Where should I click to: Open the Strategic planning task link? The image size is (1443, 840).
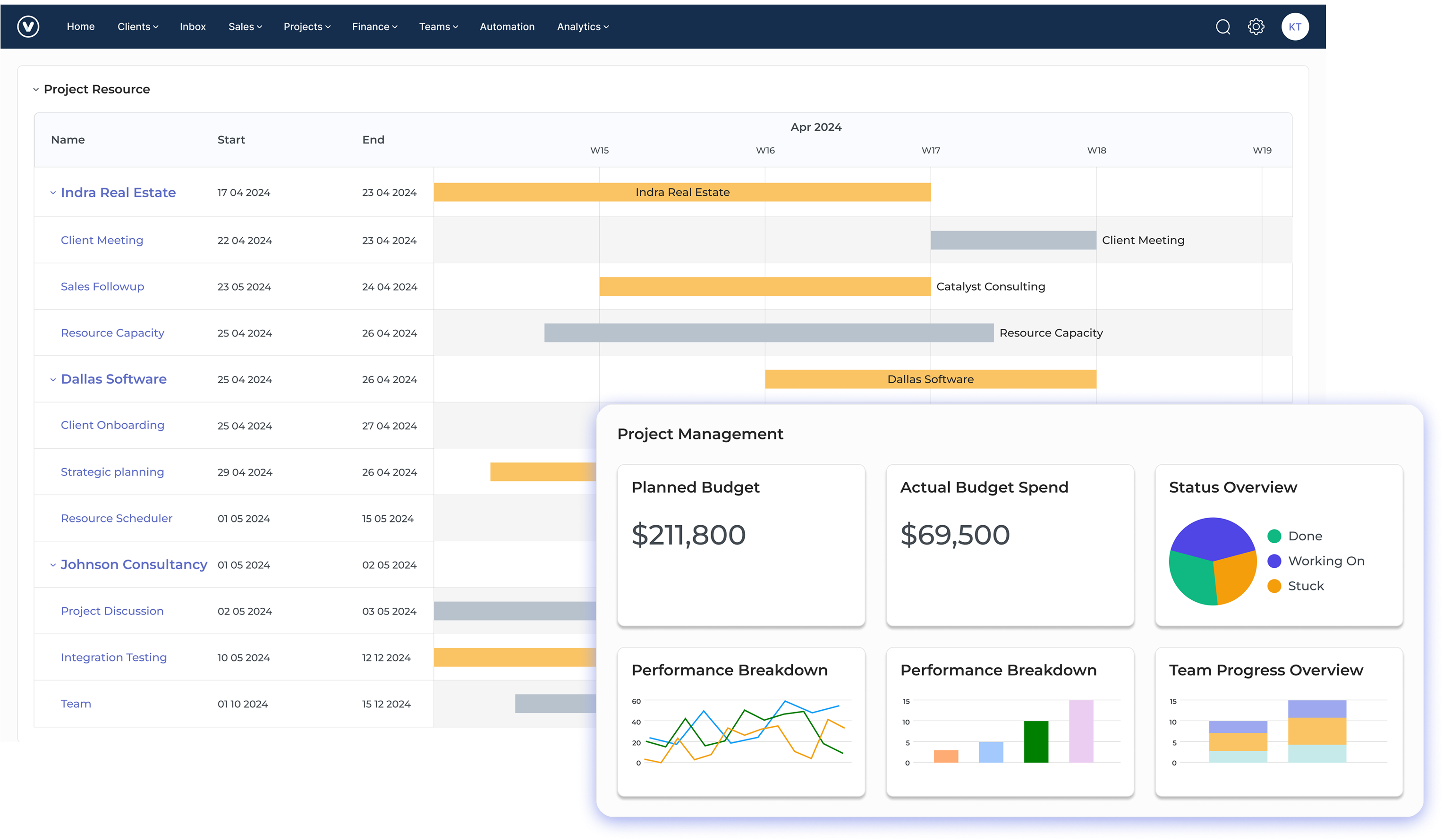point(112,472)
